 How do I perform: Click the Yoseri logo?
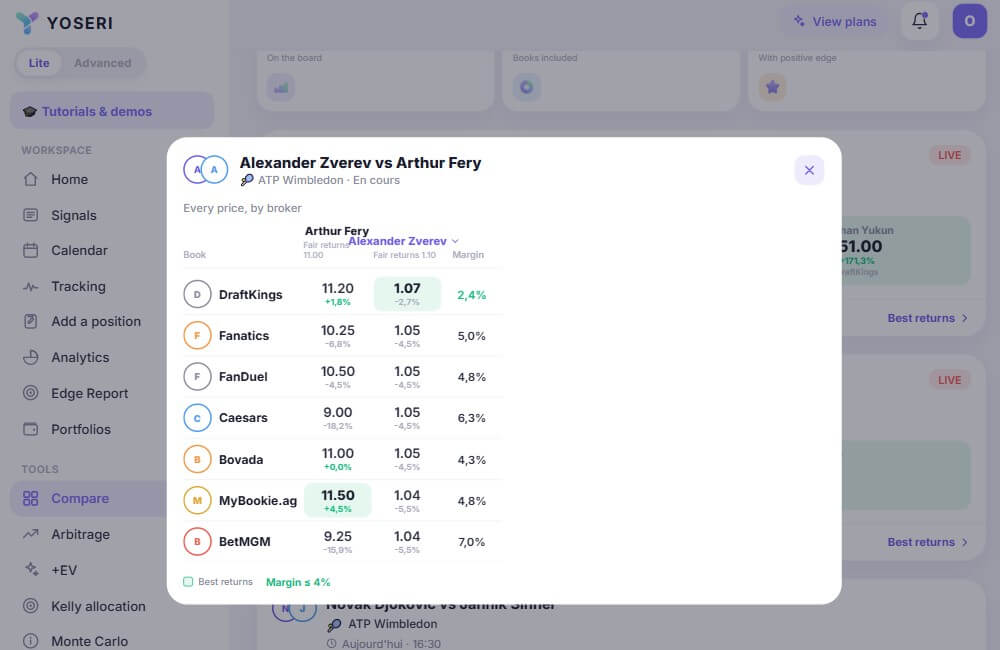(64, 23)
